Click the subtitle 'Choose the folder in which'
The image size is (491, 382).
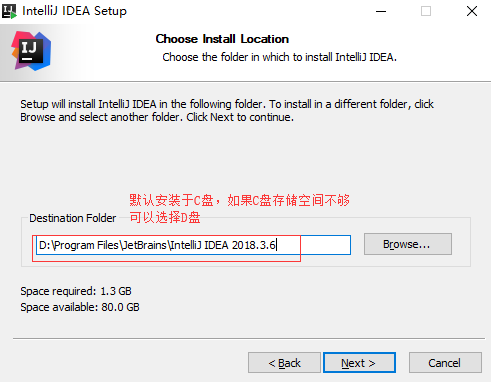pyautogui.click(x=279, y=57)
